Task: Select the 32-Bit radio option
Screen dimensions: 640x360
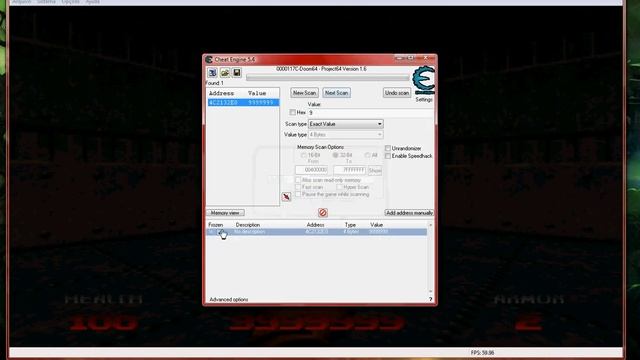Action: click(x=335, y=156)
